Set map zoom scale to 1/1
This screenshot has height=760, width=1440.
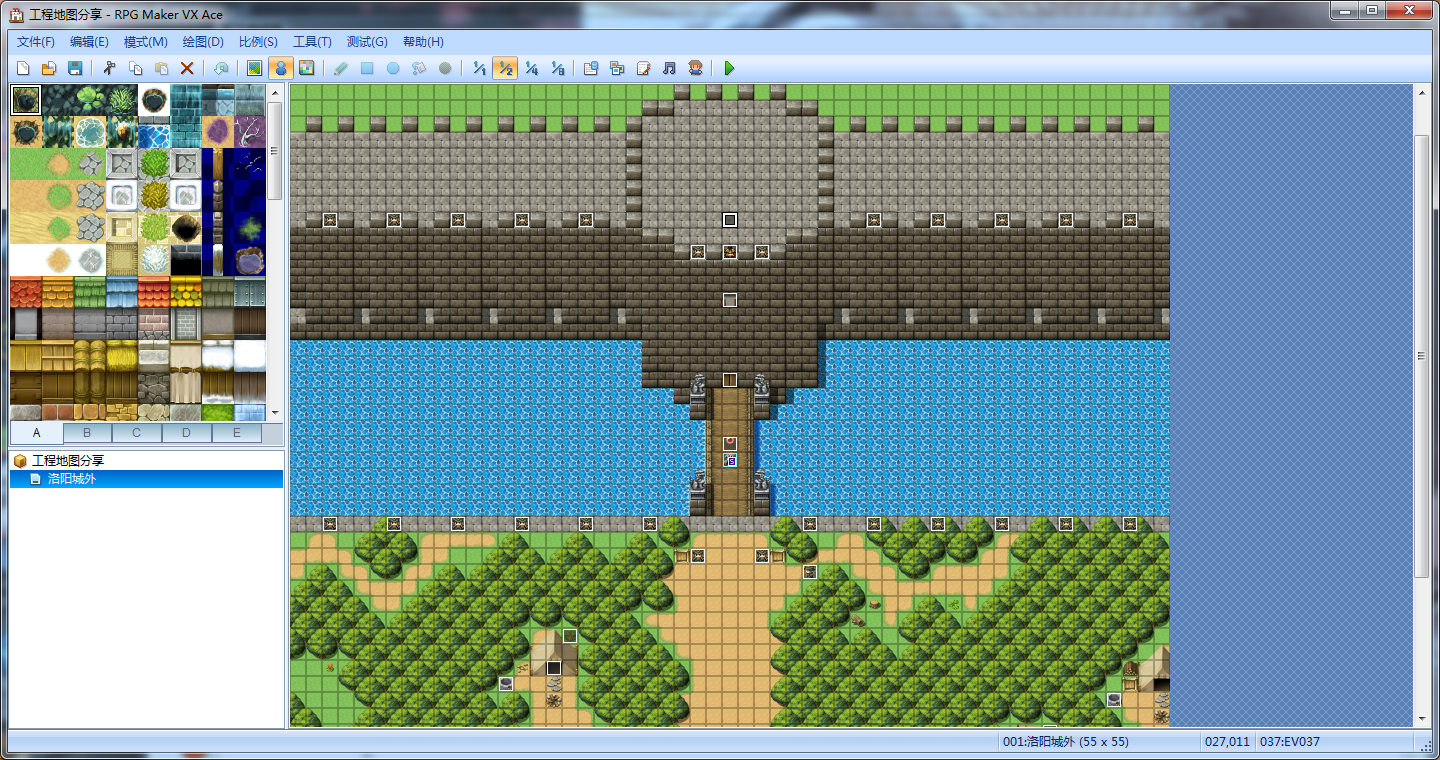[x=479, y=68]
